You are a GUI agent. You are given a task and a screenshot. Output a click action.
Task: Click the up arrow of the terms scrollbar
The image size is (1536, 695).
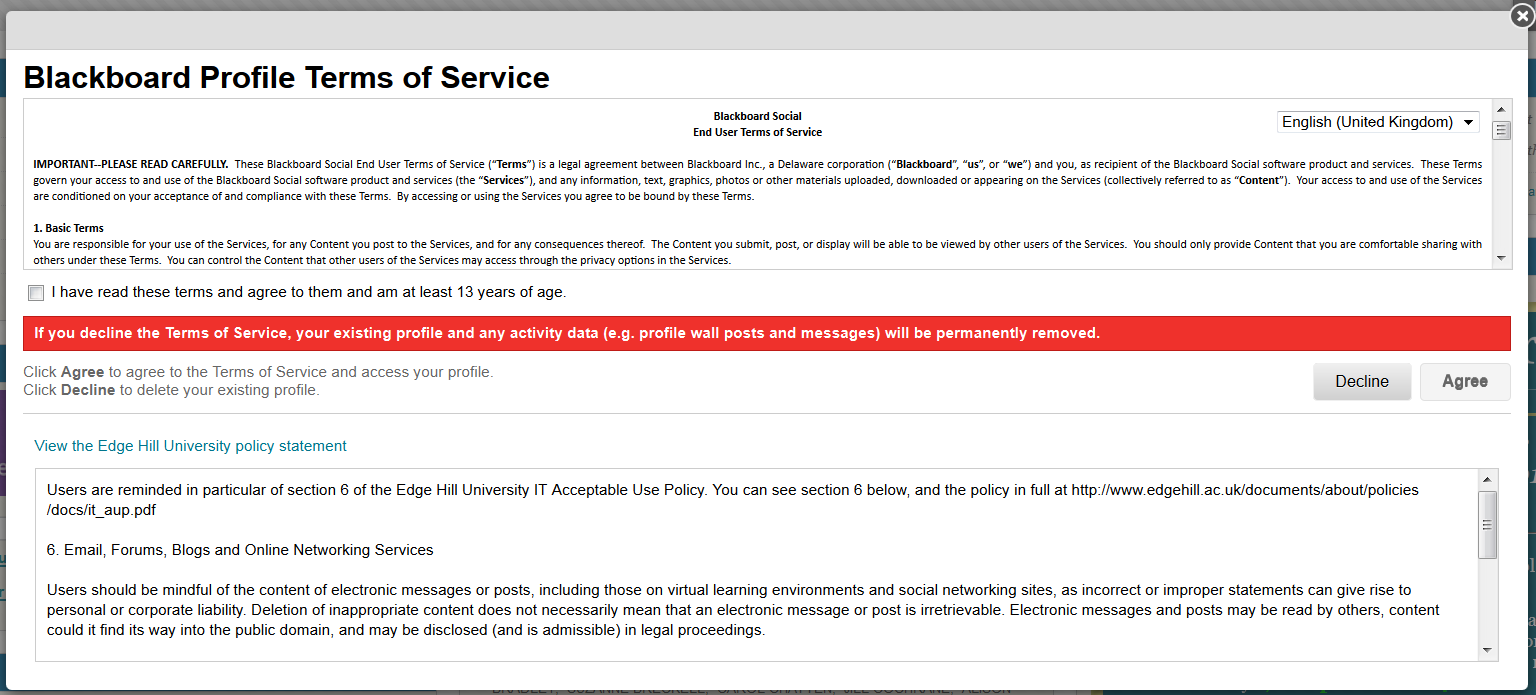[1501, 108]
